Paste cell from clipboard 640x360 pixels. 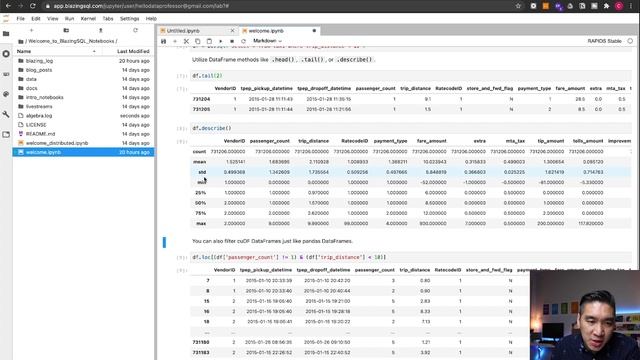[x=209, y=41]
